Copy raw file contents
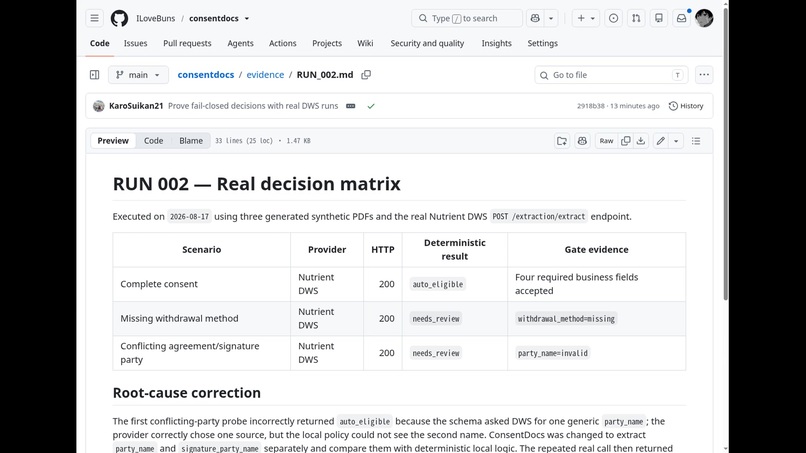 pyautogui.click(x=626, y=141)
